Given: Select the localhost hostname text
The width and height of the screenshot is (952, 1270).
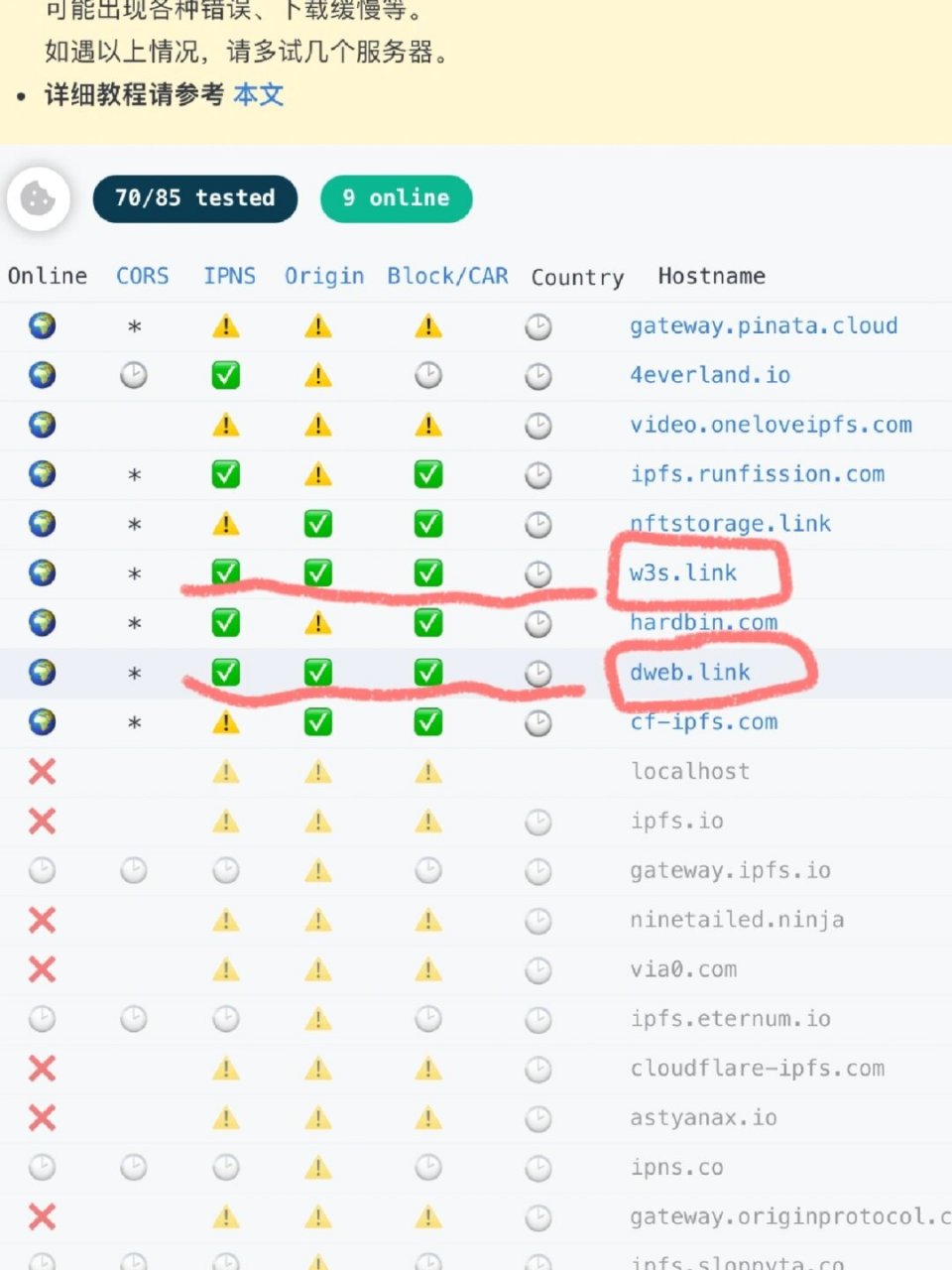Looking at the screenshot, I should coord(690,771).
